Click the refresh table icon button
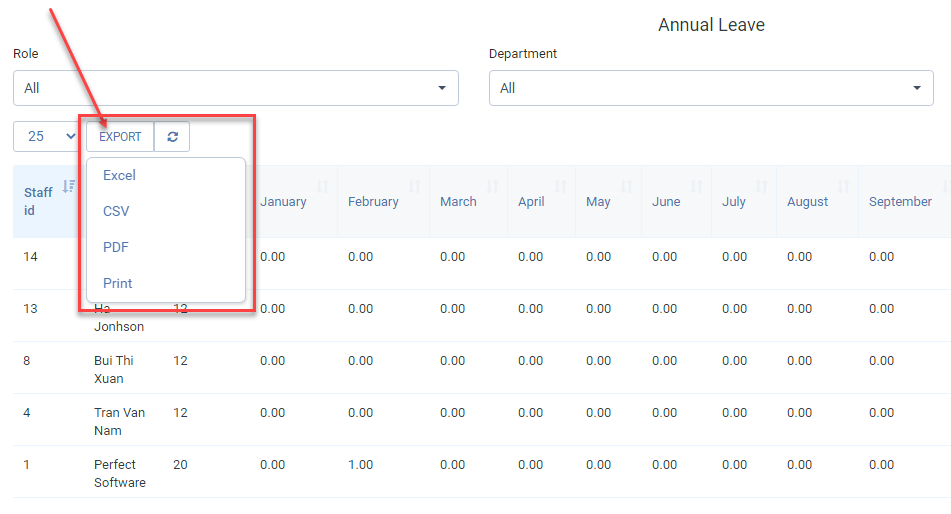 (x=172, y=137)
